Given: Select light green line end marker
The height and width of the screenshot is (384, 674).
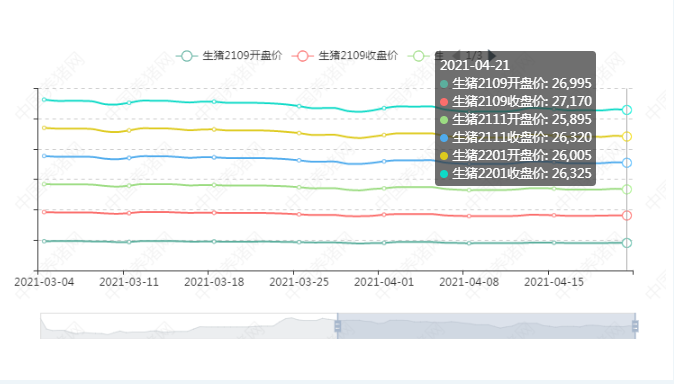Looking at the screenshot, I should click(627, 189).
